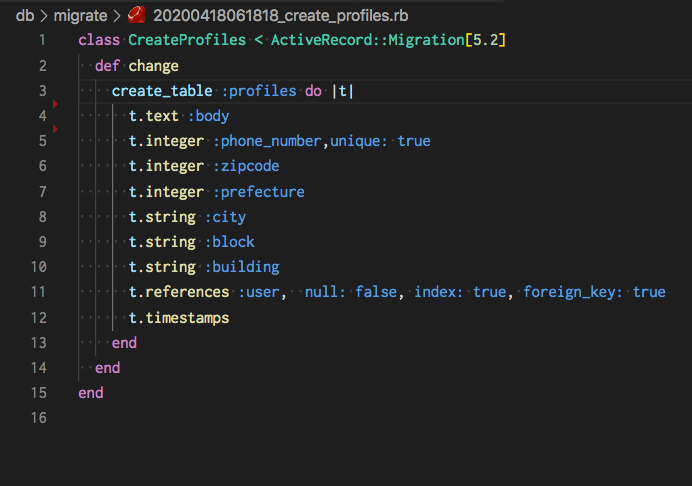Click ':body' on line 4
692x486 pixels.
pyautogui.click(x=208, y=116)
